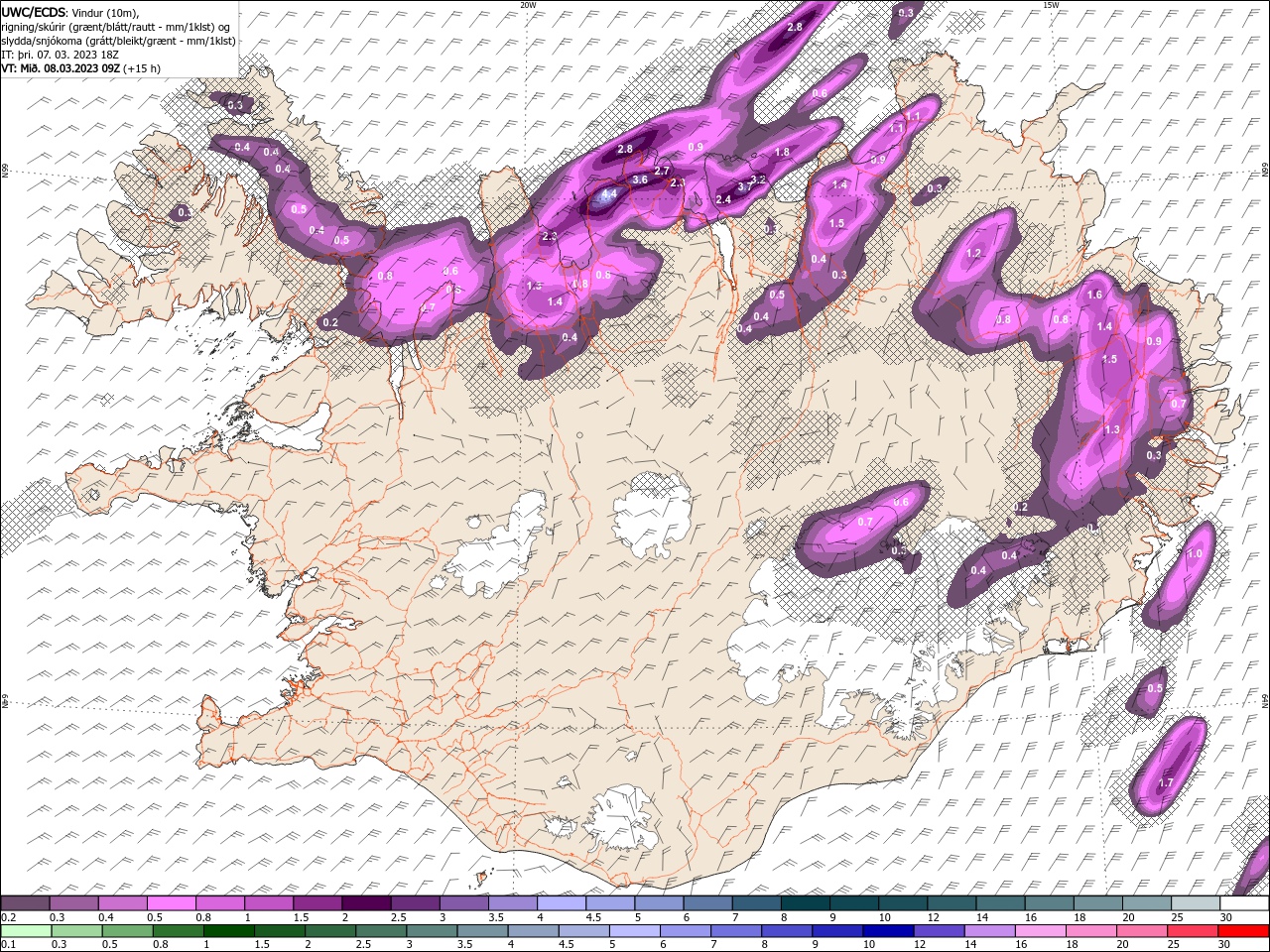Click the 1.2 precipitation value on the map
The height and width of the screenshot is (952, 1270).
point(973,254)
